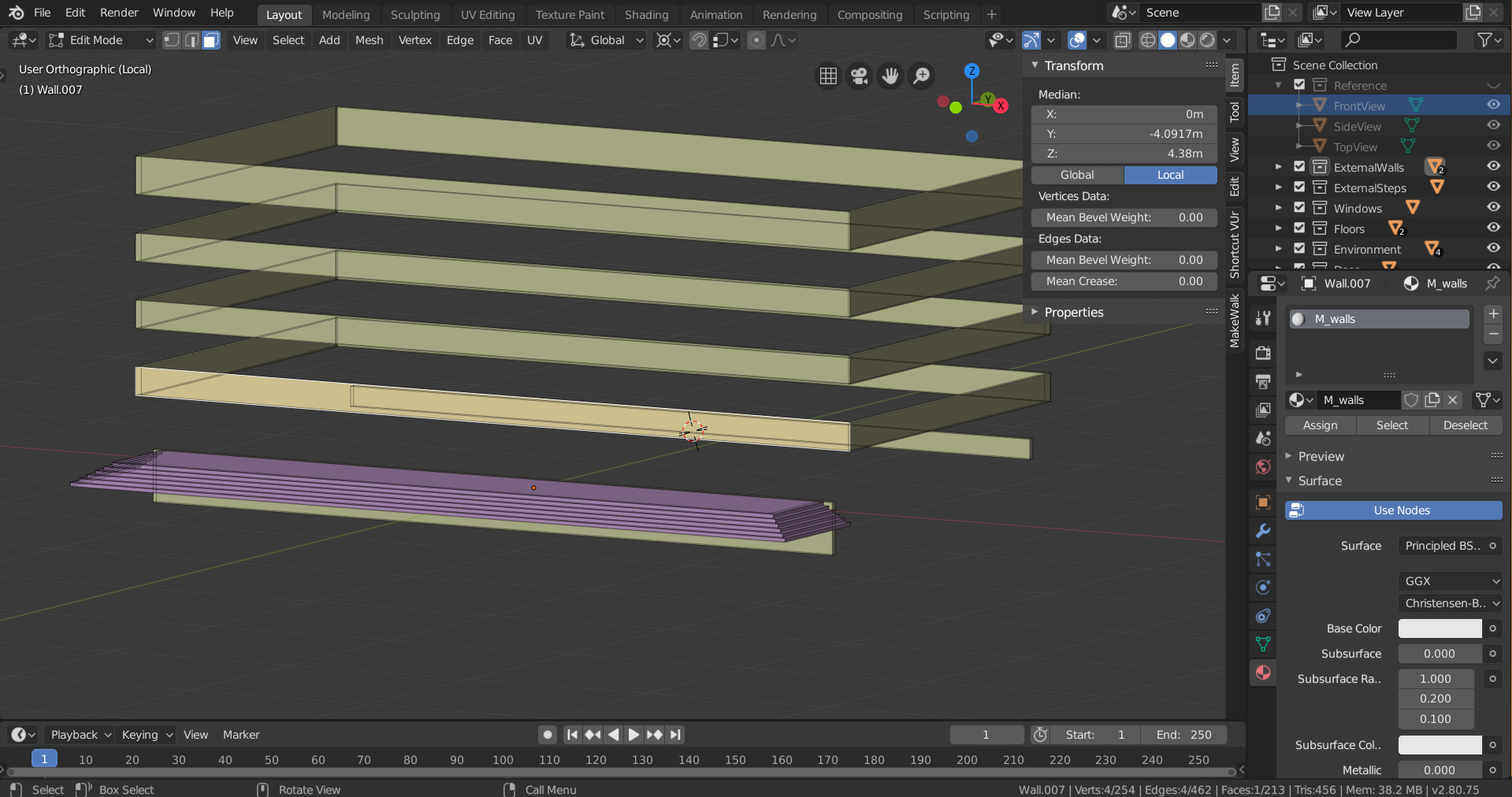Switch to the Shading workspace tab
1512x797 pixels.
point(645,14)
